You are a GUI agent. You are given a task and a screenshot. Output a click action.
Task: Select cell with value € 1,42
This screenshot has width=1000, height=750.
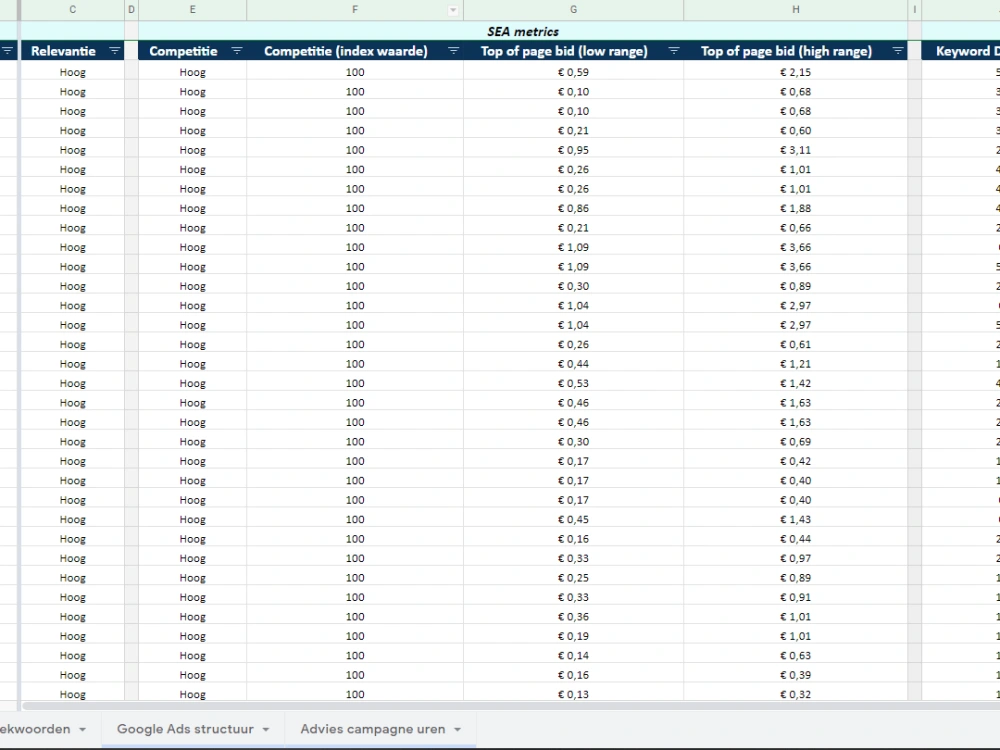tap(795, 383)
